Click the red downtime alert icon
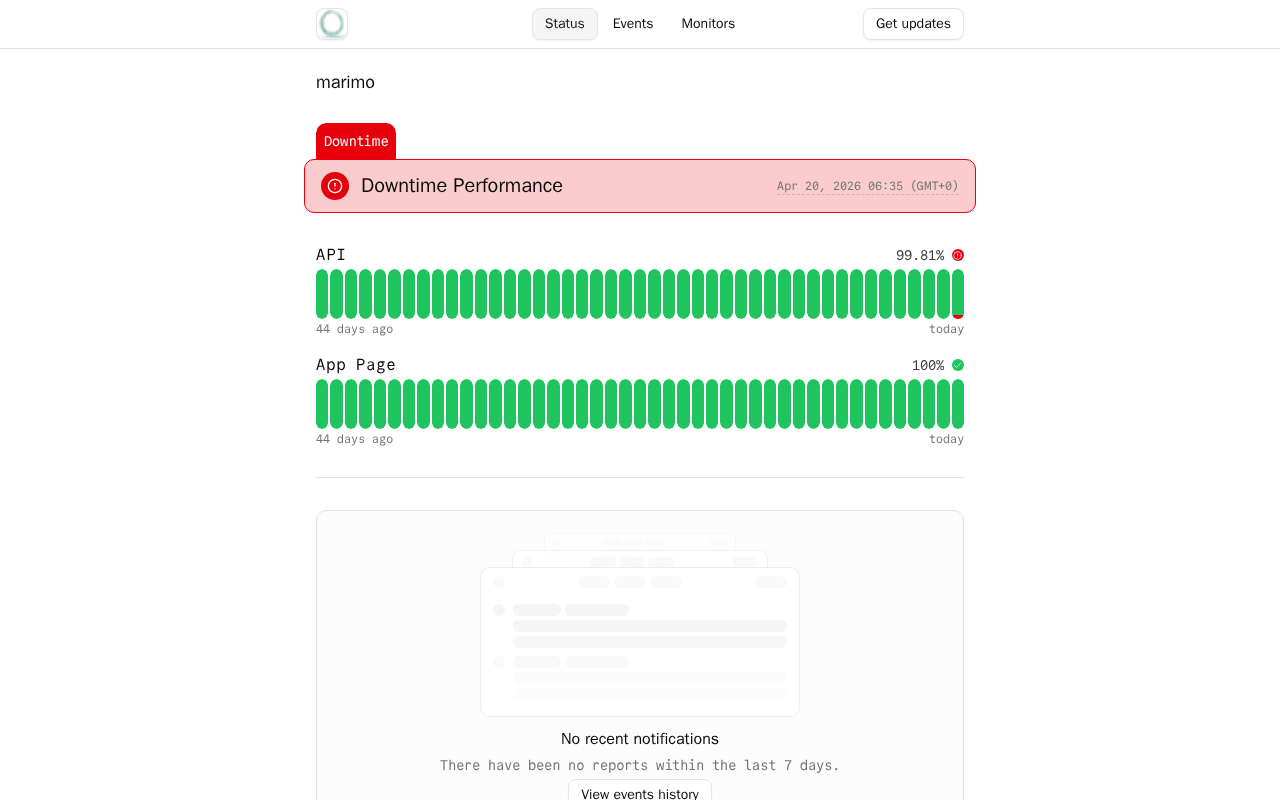 point(335,186)
